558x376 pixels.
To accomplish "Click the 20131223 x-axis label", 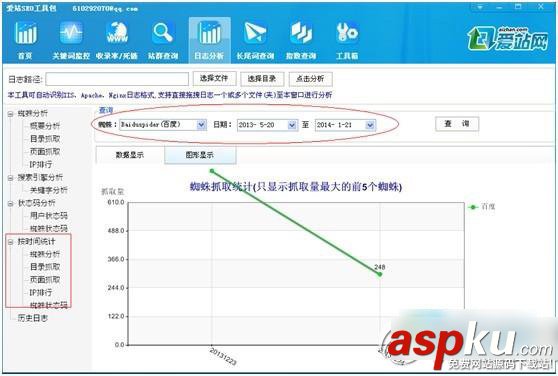I will click(x=222, y=356).
